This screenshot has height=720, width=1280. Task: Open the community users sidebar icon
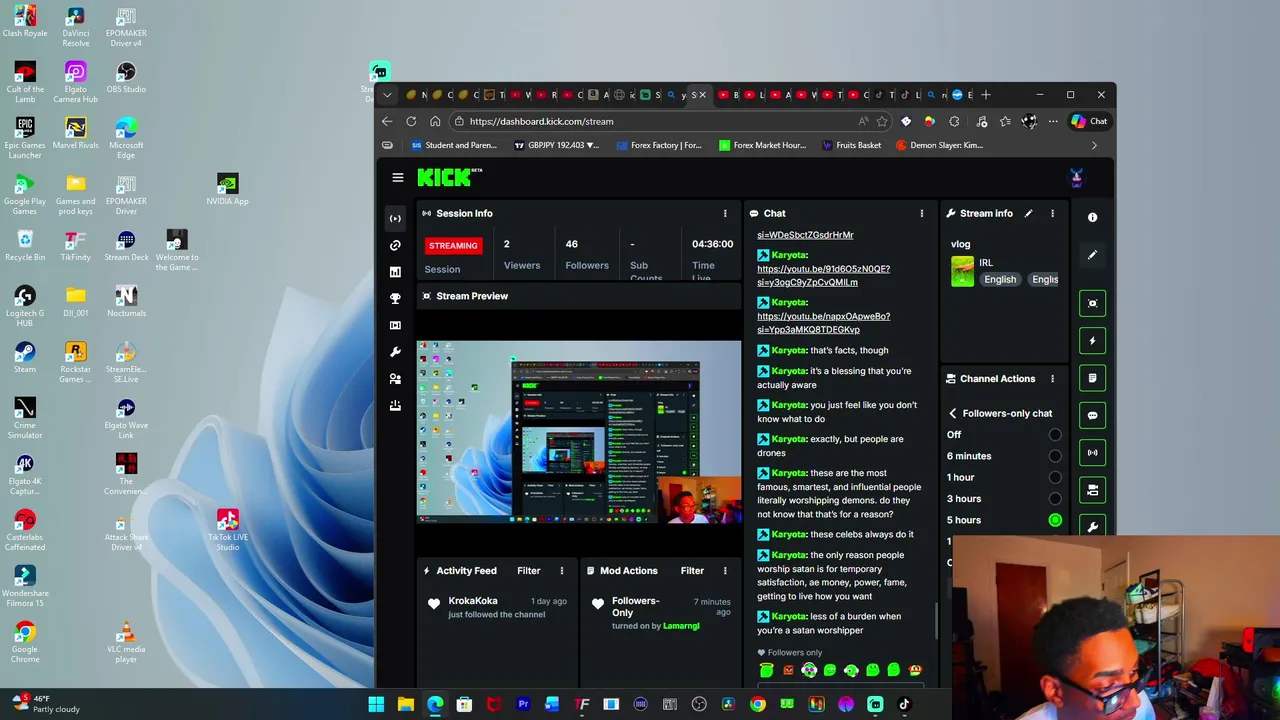[x=395, y=379]
